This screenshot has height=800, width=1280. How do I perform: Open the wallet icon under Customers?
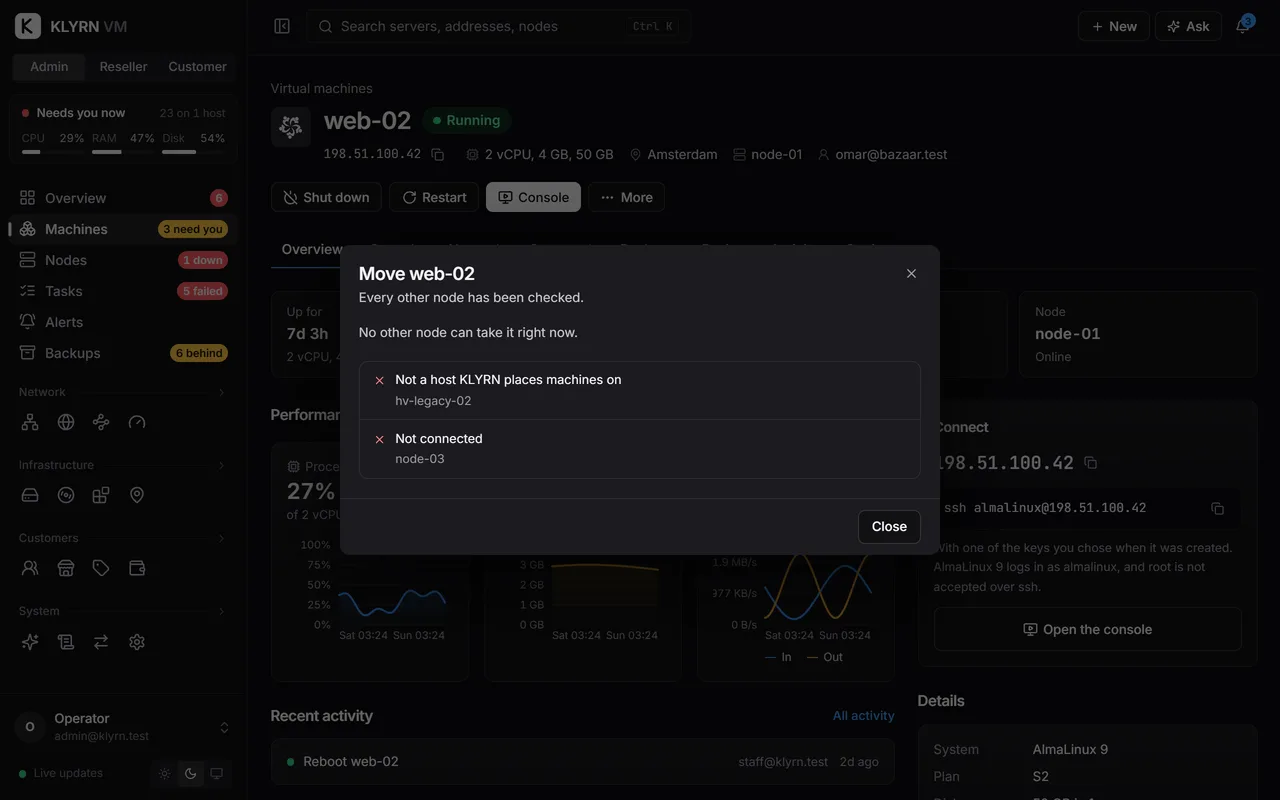pos(137,568)
